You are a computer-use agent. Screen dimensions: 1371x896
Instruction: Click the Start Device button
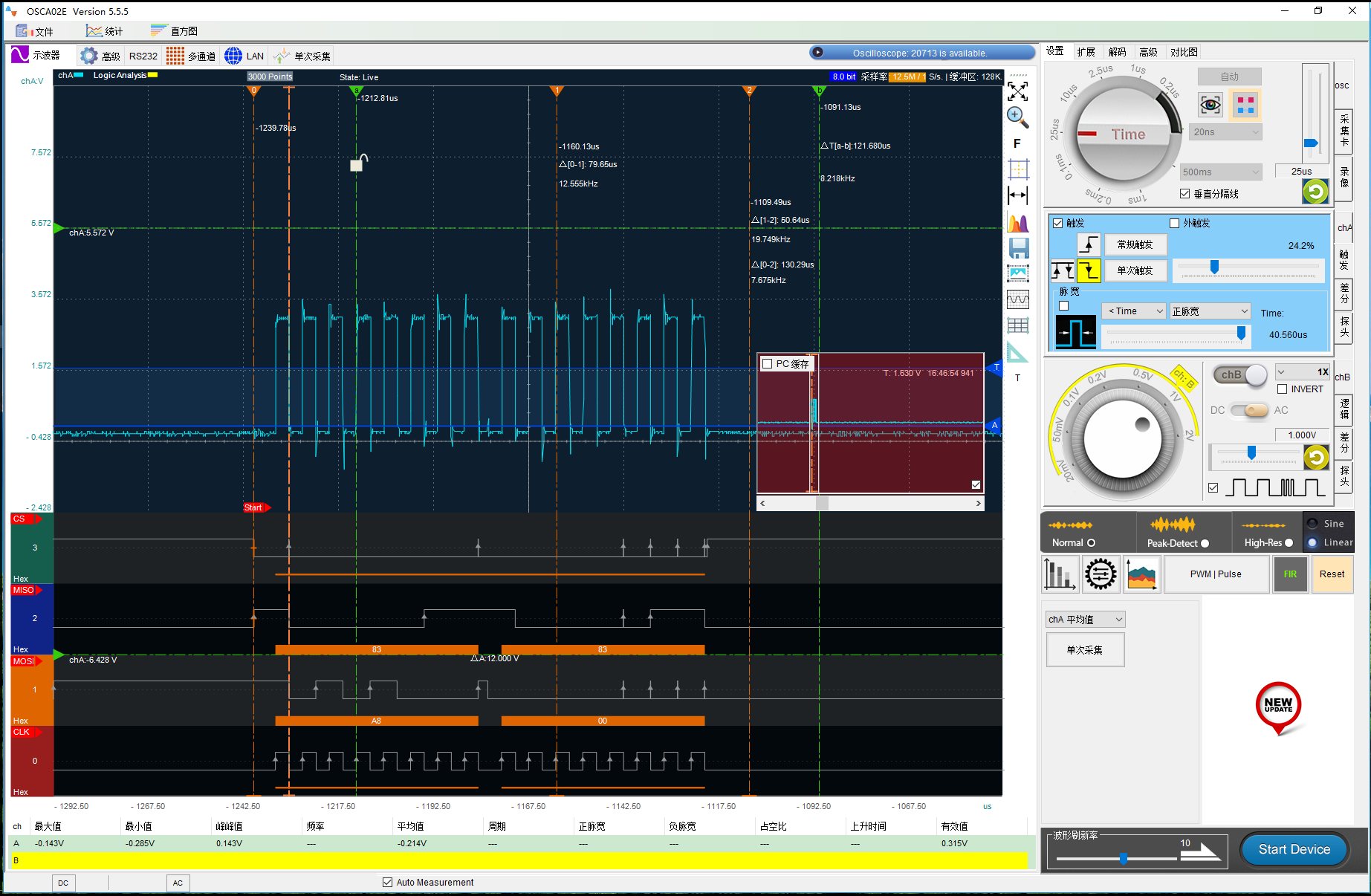tap(1294, 849)
